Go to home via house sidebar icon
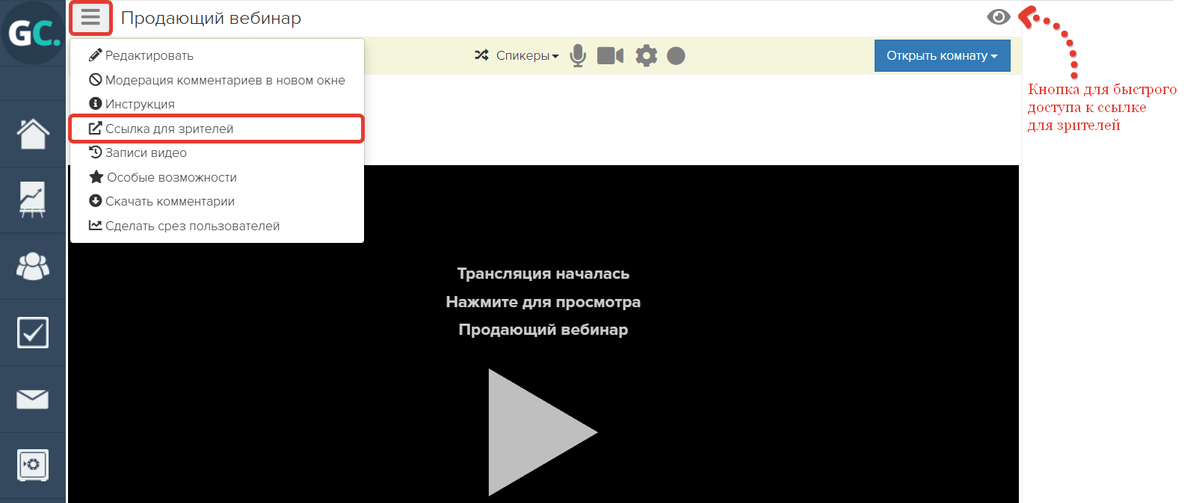1199x503 pixels. 33,135
